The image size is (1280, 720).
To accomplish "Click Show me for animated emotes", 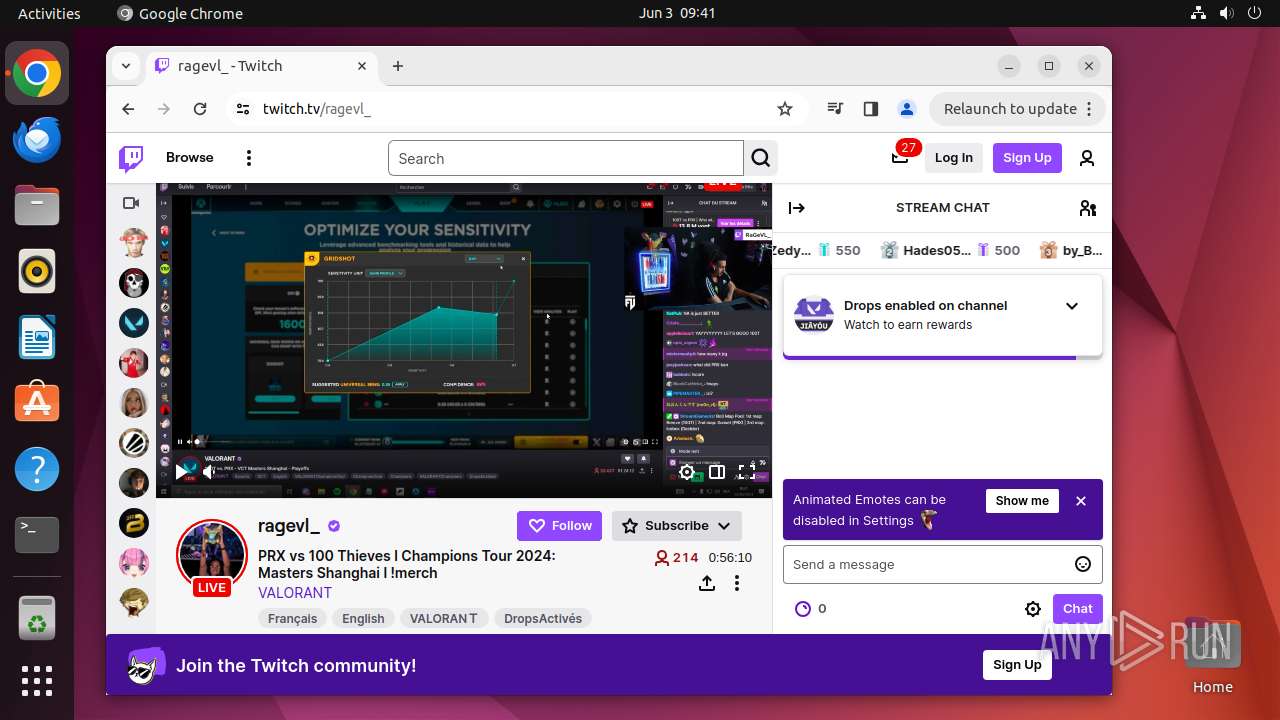I will point(1022,501).
